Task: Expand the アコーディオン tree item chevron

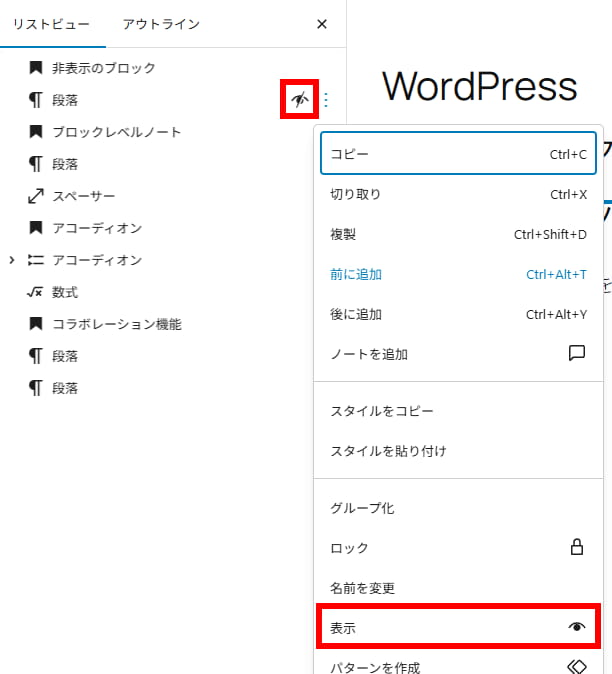Action: coord(12,260)
